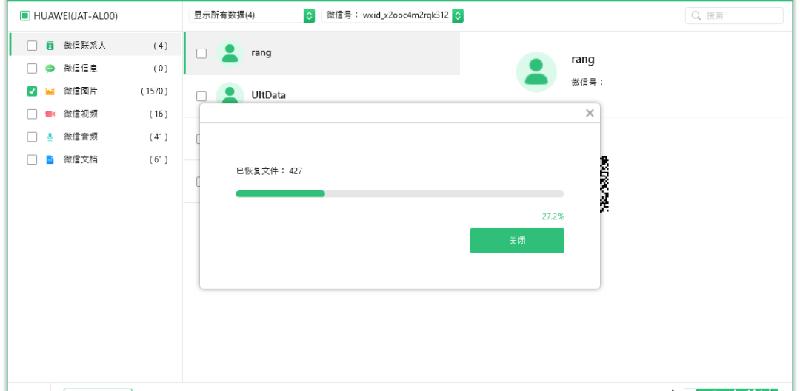Select the UltData contact checkbox
800x391 pixels.
(x=202, y=95)
